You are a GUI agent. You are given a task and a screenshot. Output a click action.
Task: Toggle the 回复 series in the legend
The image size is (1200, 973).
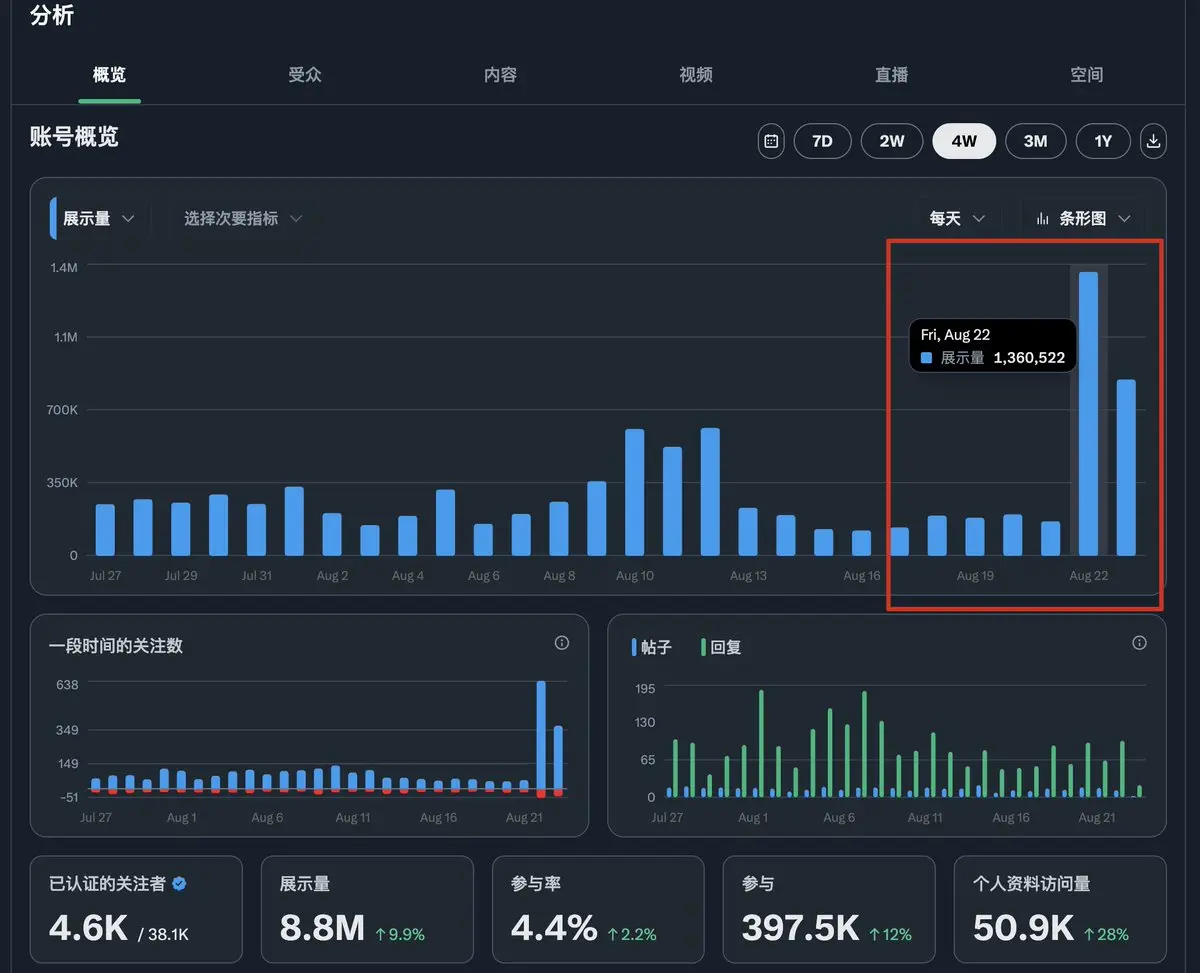tap(721, 647)
